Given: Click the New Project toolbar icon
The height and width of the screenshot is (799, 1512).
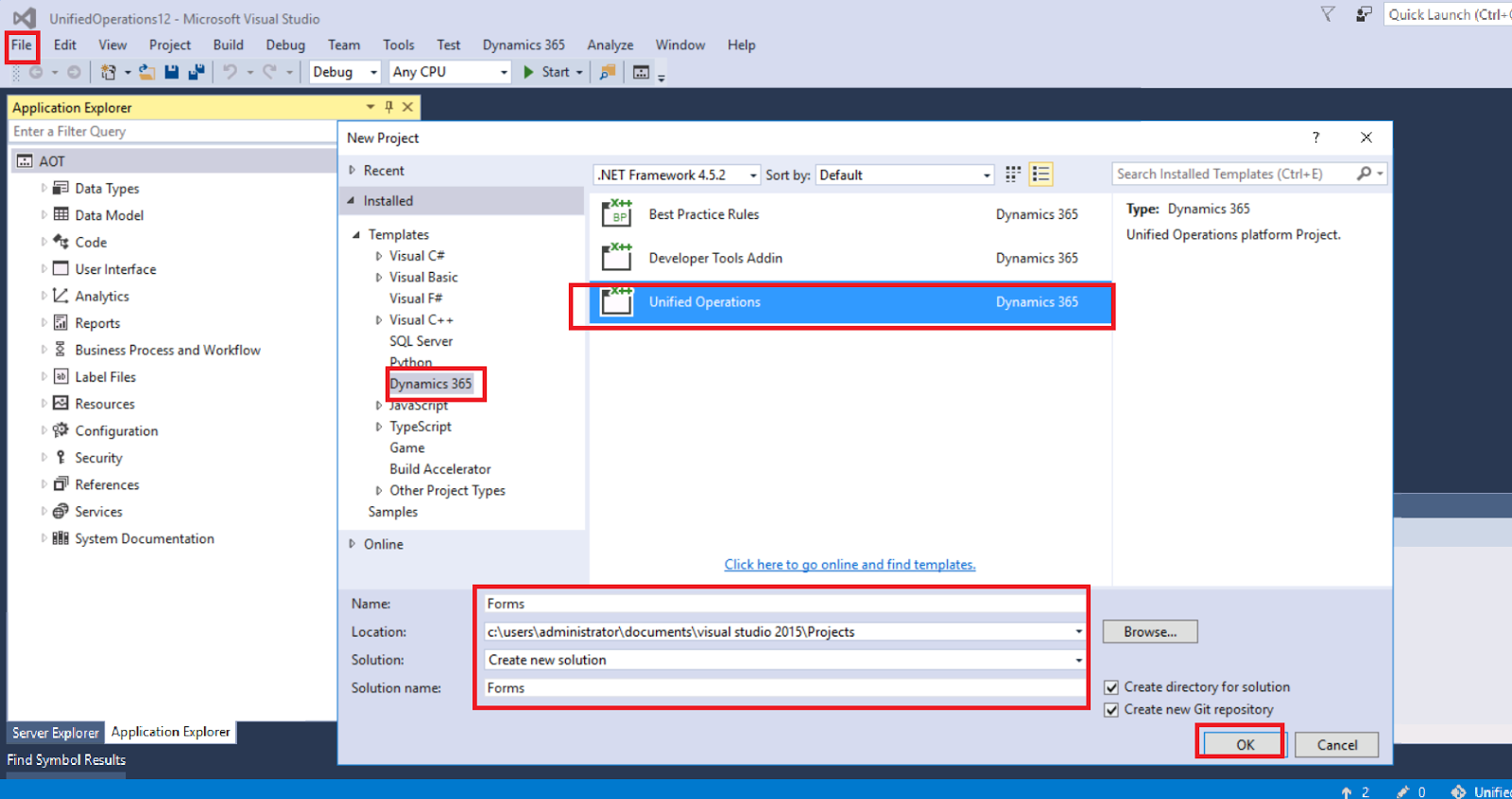Looking at the screenshot, I should 109,72.
